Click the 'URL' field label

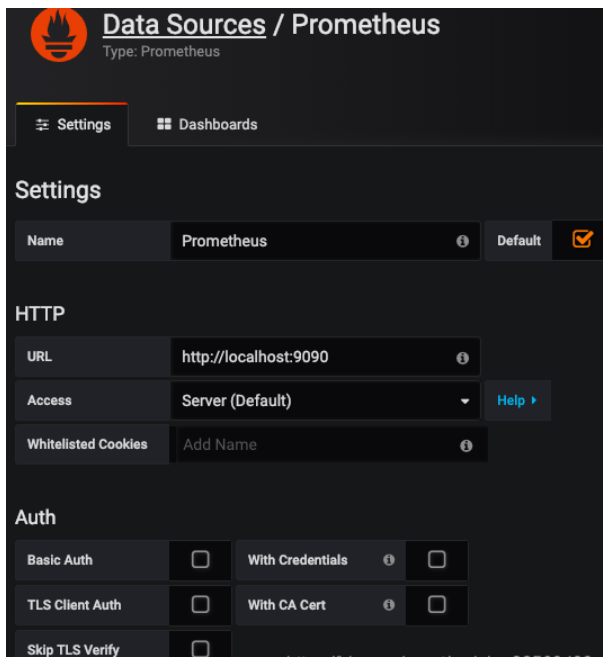click(x=39, y=357)
